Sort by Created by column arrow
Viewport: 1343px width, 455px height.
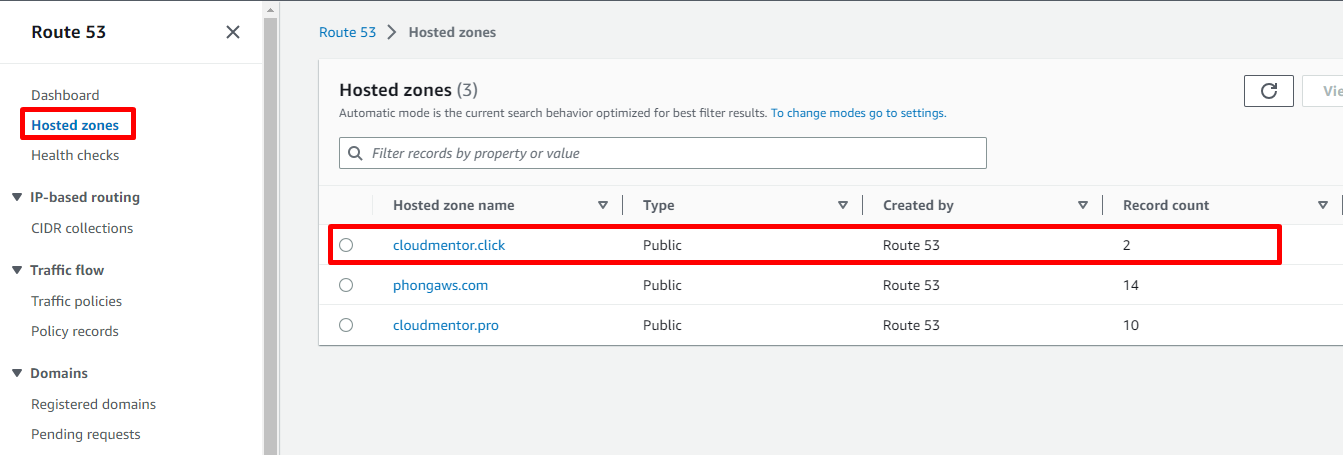point(1082,205)
